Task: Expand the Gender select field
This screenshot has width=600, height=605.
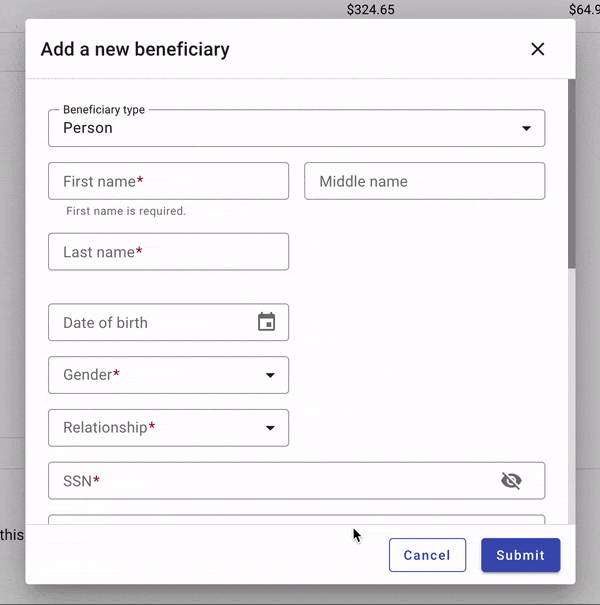Action: 160,375
